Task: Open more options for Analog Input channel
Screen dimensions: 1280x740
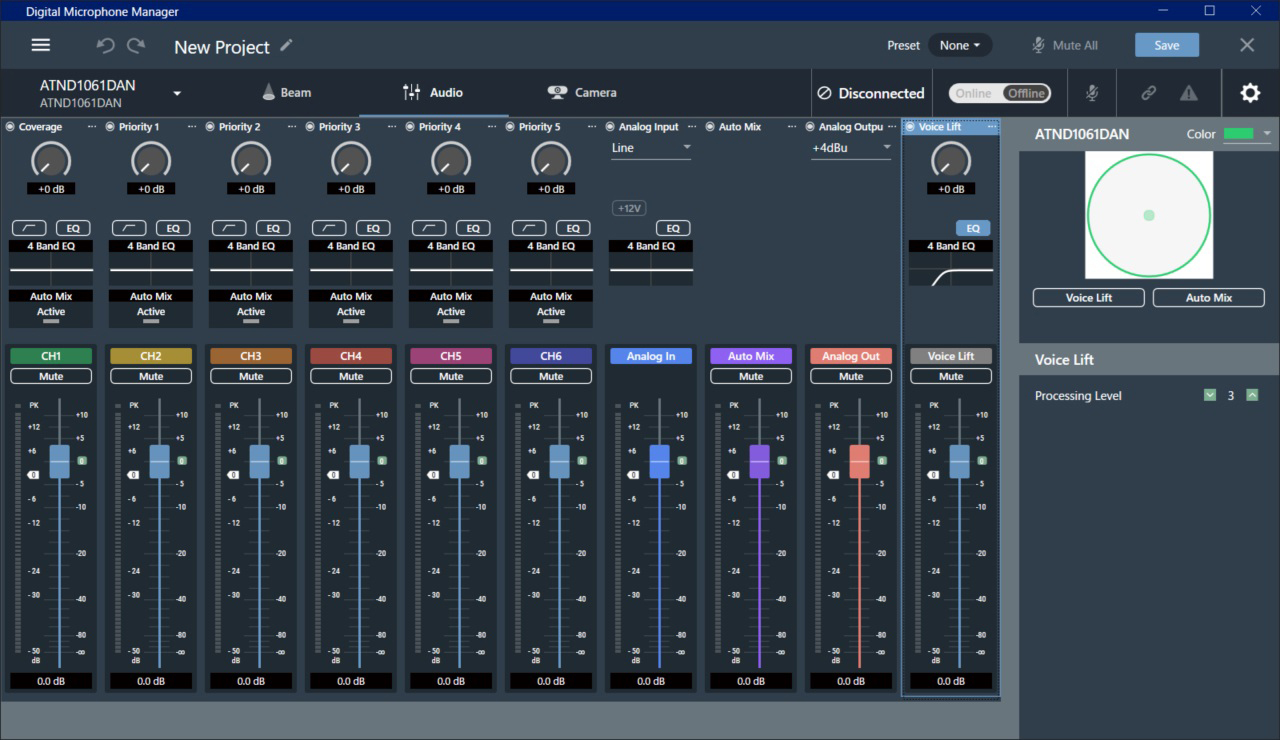Action: (692, 127)
